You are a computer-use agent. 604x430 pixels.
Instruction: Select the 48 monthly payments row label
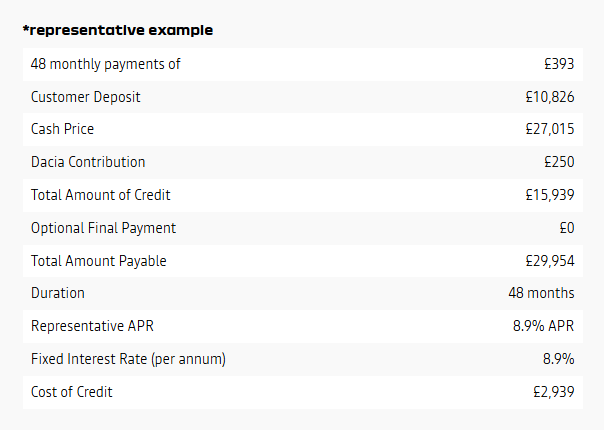click(x=106, y=64)
